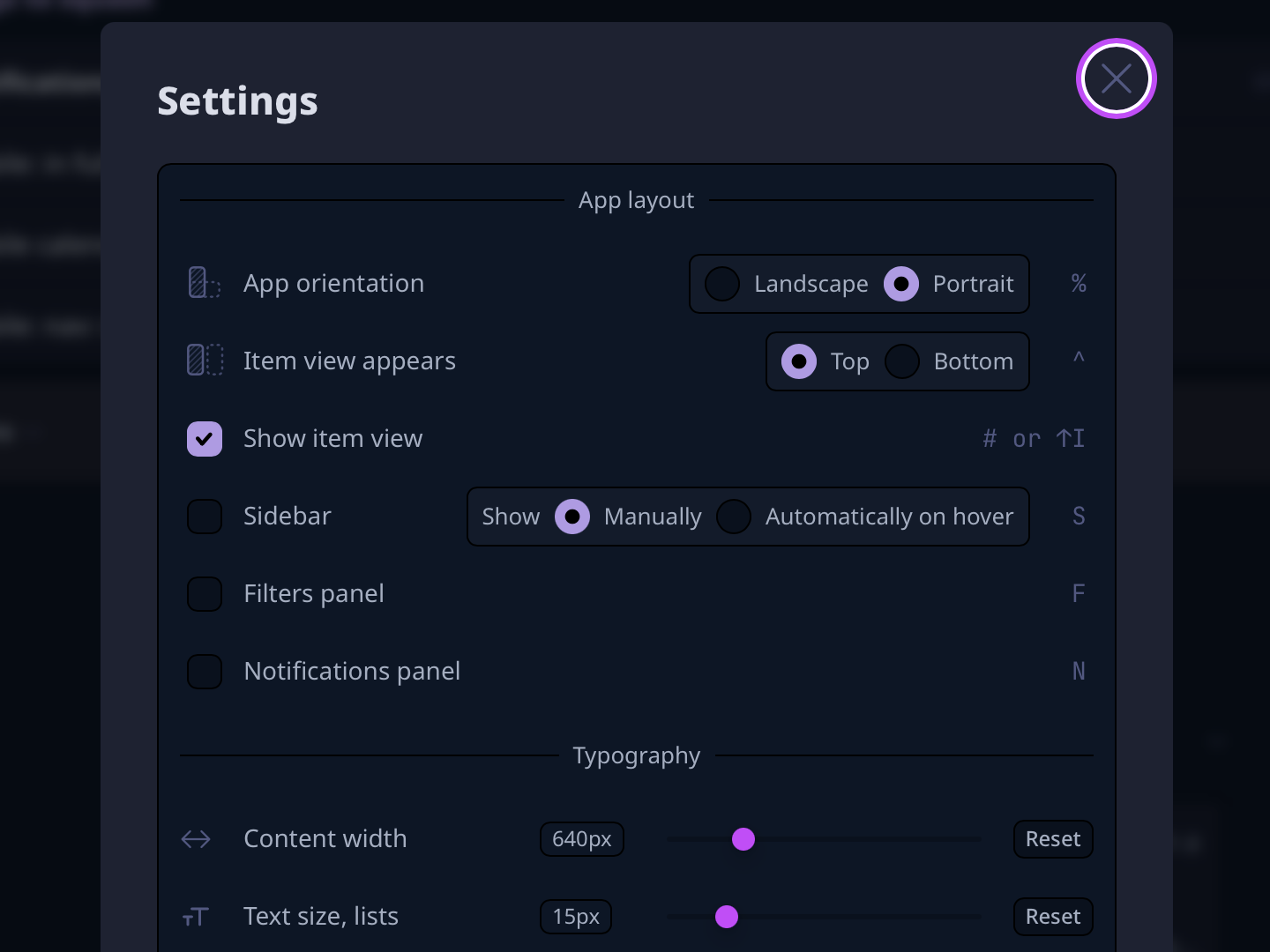Image resolution: width=1270 pixels, height=952 pixels.
Task: Reset the Content width setting
Action: pos(1053,839)
